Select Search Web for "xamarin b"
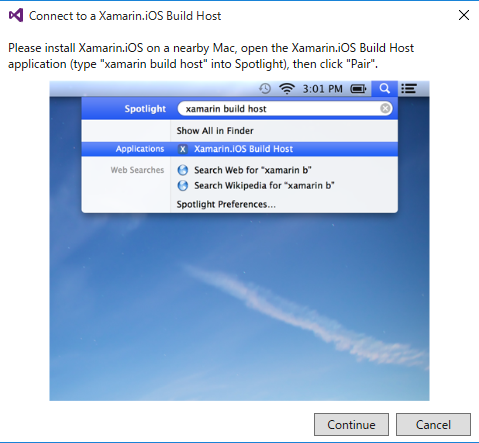 click(253, 170)
